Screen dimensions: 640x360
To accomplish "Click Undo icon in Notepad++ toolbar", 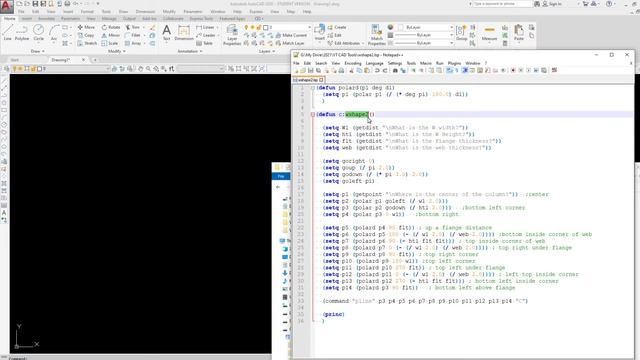I will tap(377, 71).
